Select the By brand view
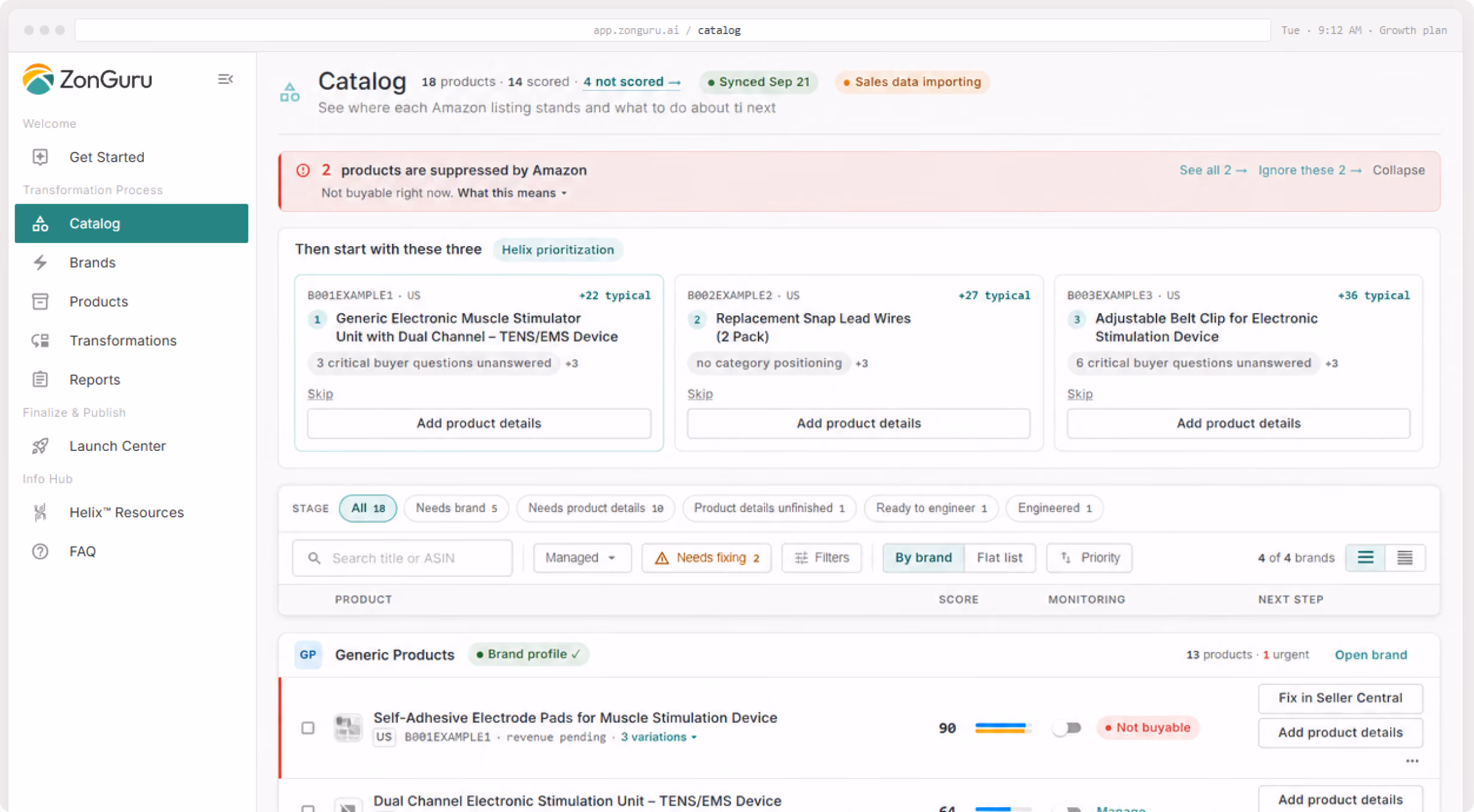The width and height of the screenshot is (1474, 812). pyautogui.click(x=923, y=558)
